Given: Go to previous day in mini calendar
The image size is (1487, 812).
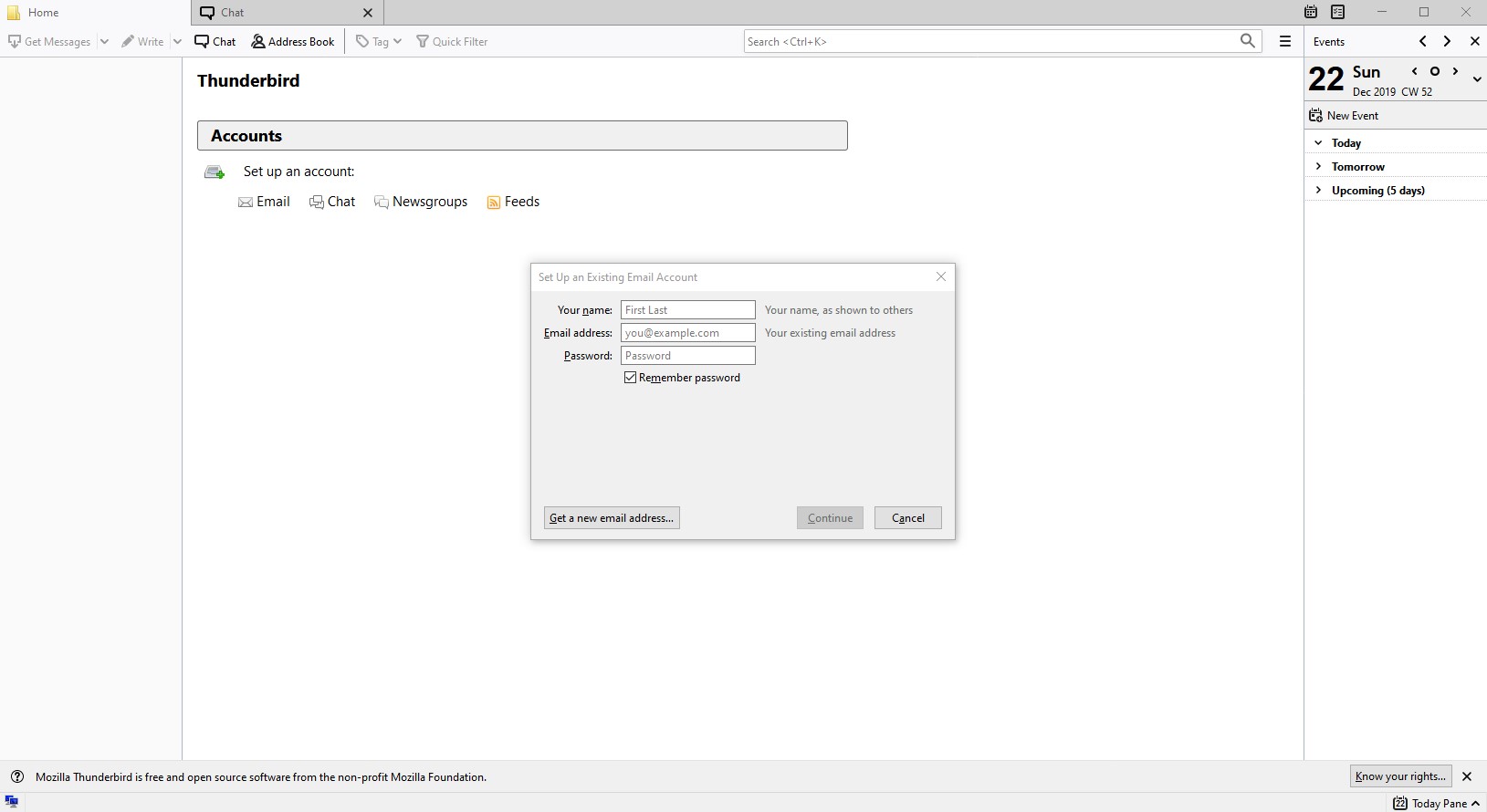Looking at the screenshot, I should (x=1415, y=71).
